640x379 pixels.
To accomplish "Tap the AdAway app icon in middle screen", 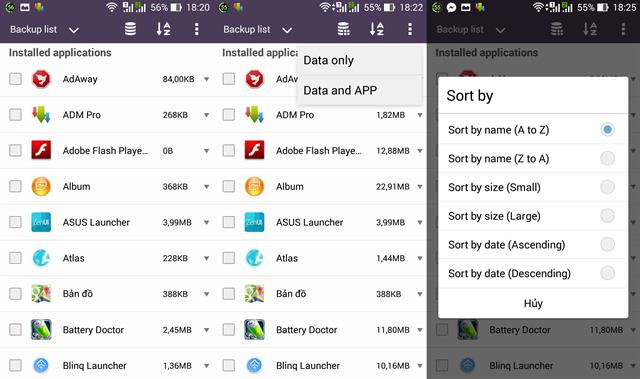I will (x=255, y=79).
